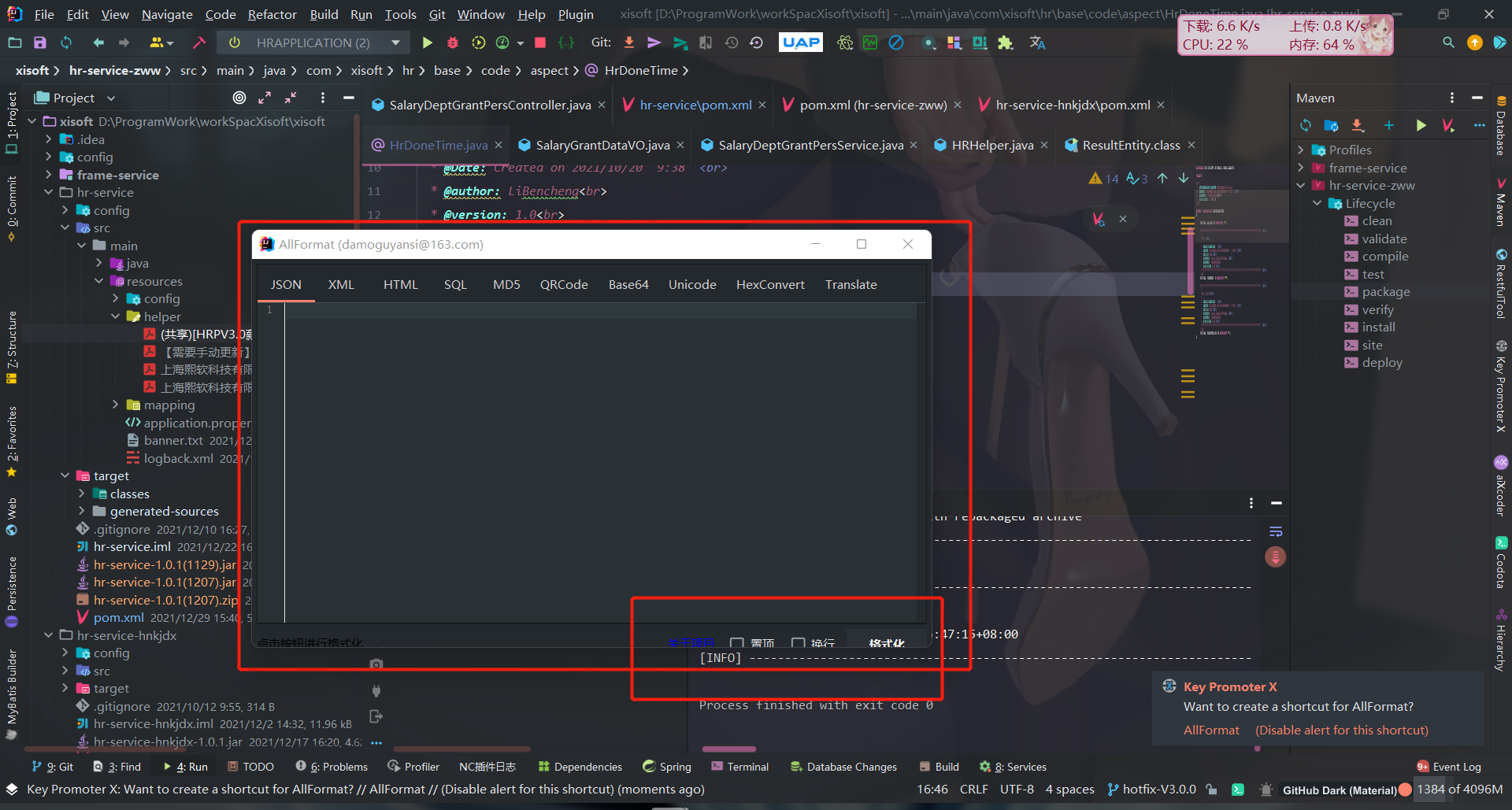1512x810 pixels.
Task: Click the JSON input area in AllFormat
Action: (600, 463)
